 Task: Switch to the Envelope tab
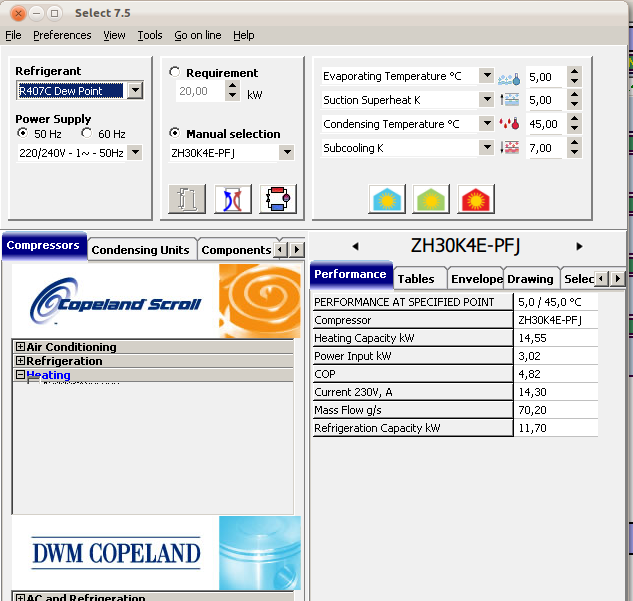click(x=476, y=279)
